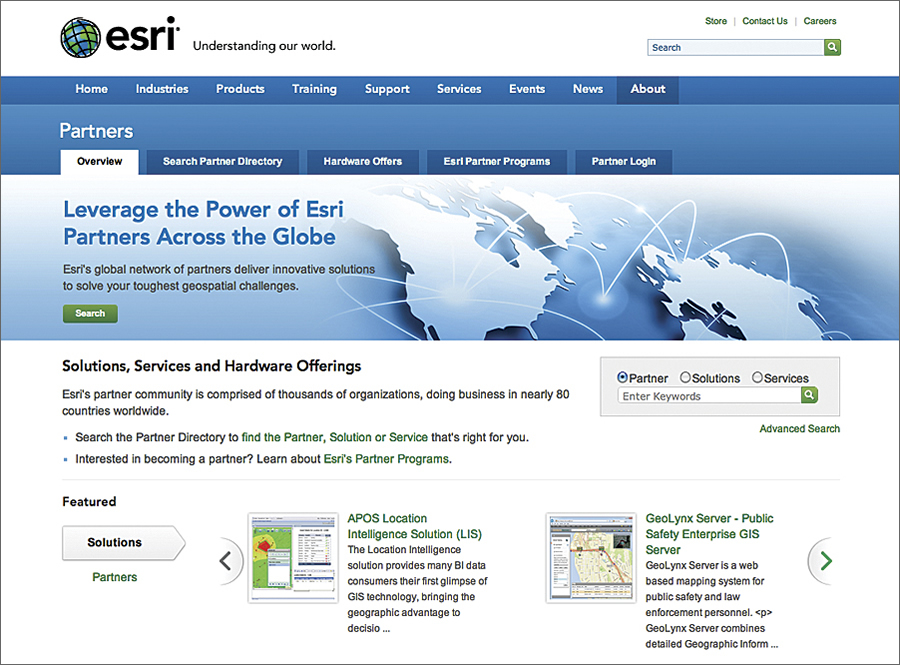The image size is (900, 665).
Task: Open the Events menu item
Action: (527, 89)
